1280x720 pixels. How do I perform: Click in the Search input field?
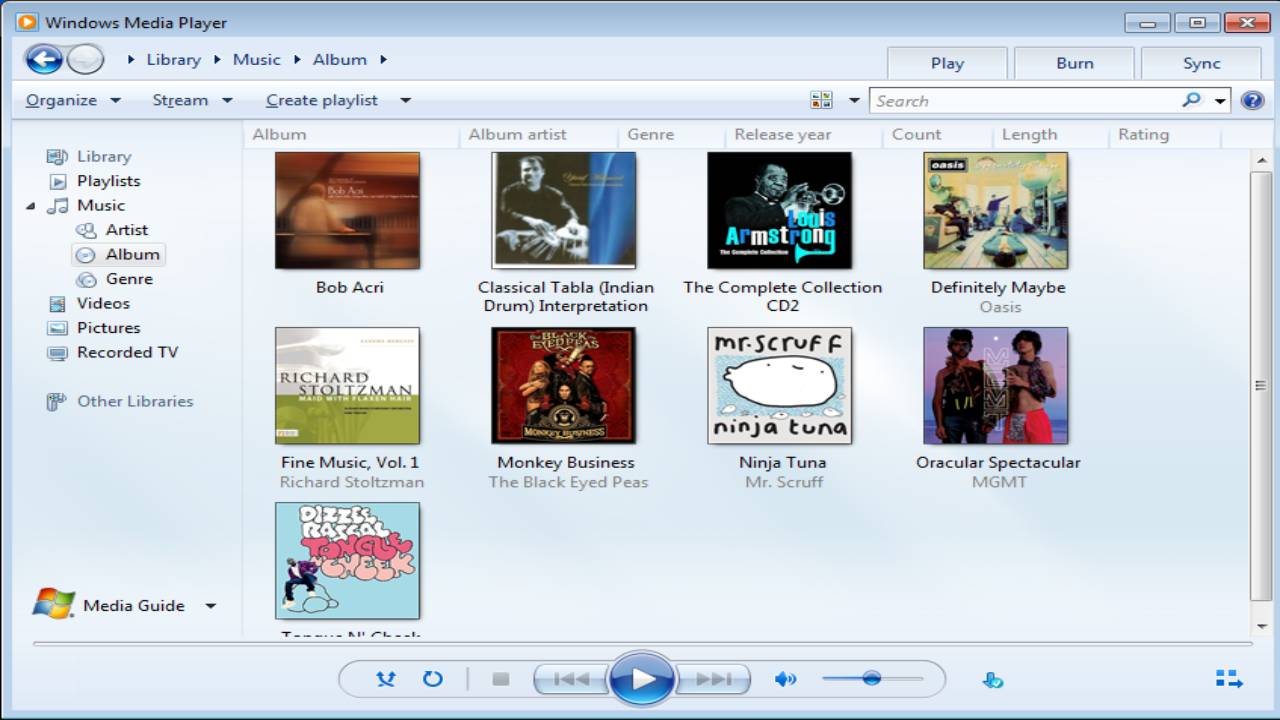tap(1025, 100)
